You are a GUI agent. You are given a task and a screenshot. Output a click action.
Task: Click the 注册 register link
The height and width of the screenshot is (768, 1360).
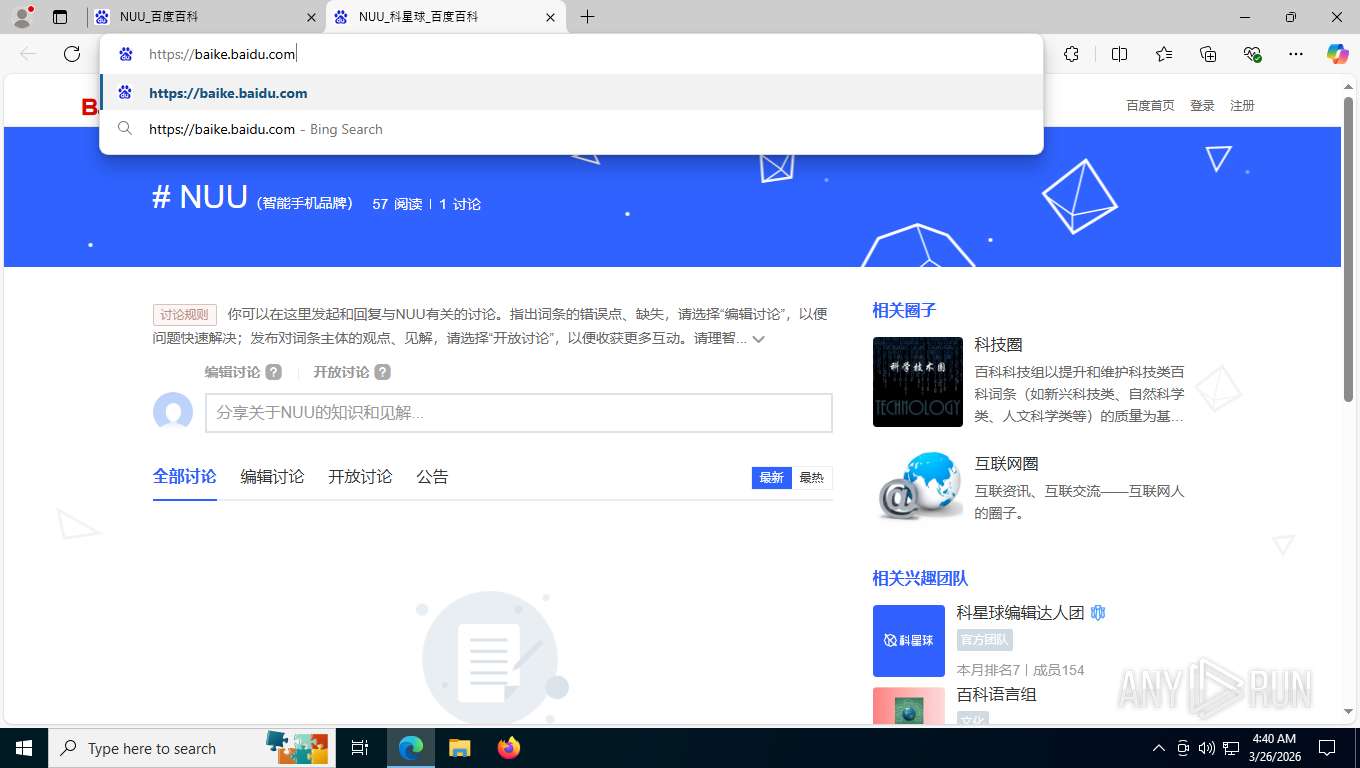tap(1242, 105)
